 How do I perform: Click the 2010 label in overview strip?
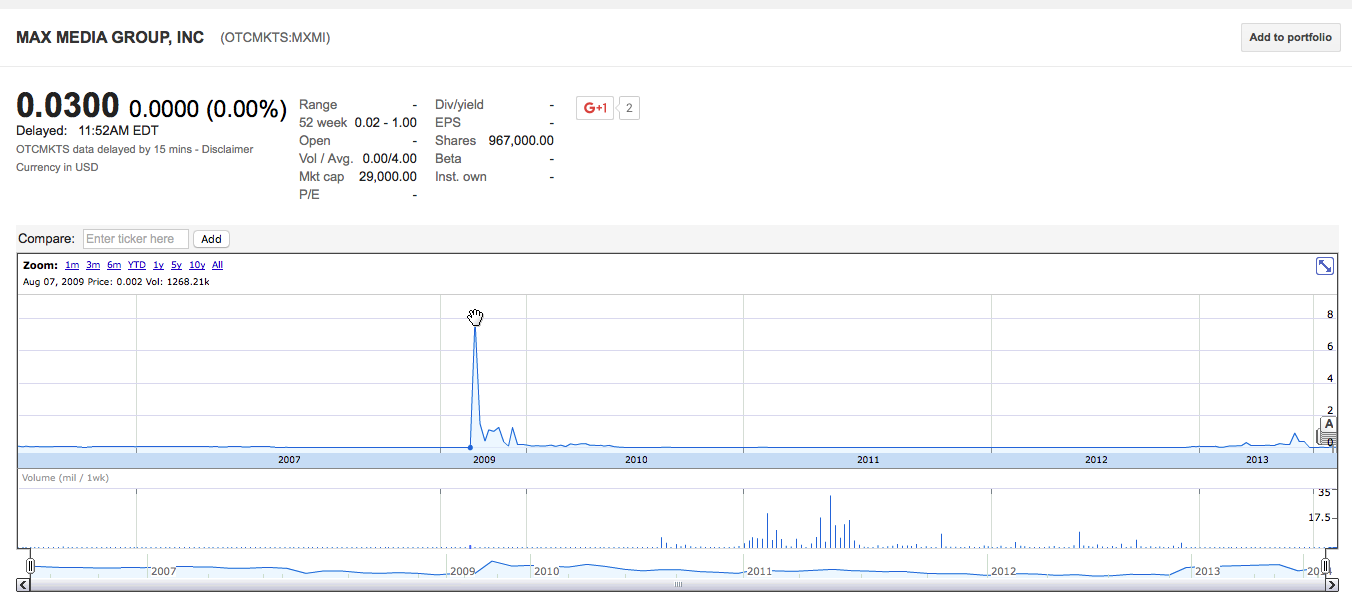click(x=546, y=571)
